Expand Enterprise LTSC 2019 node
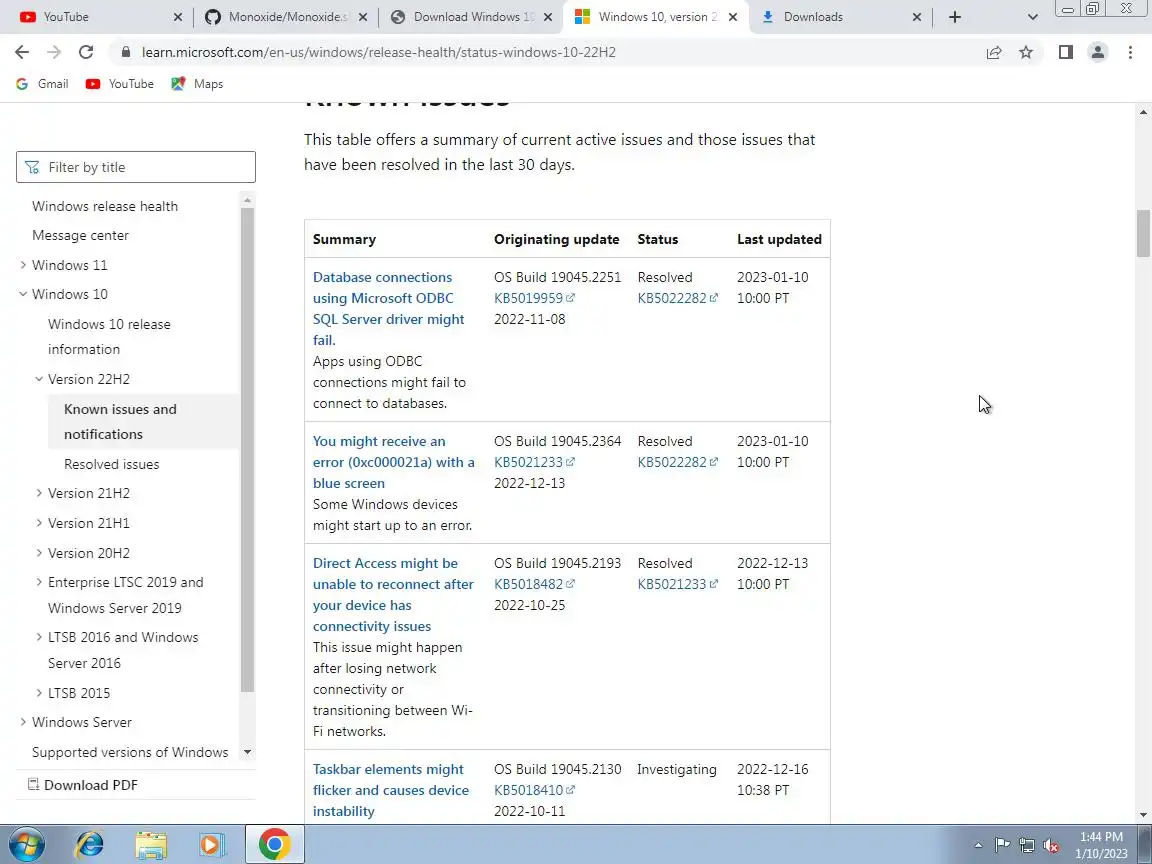Image resolution: width=1152 pixels, height=864 pixels. coord(39,582)
